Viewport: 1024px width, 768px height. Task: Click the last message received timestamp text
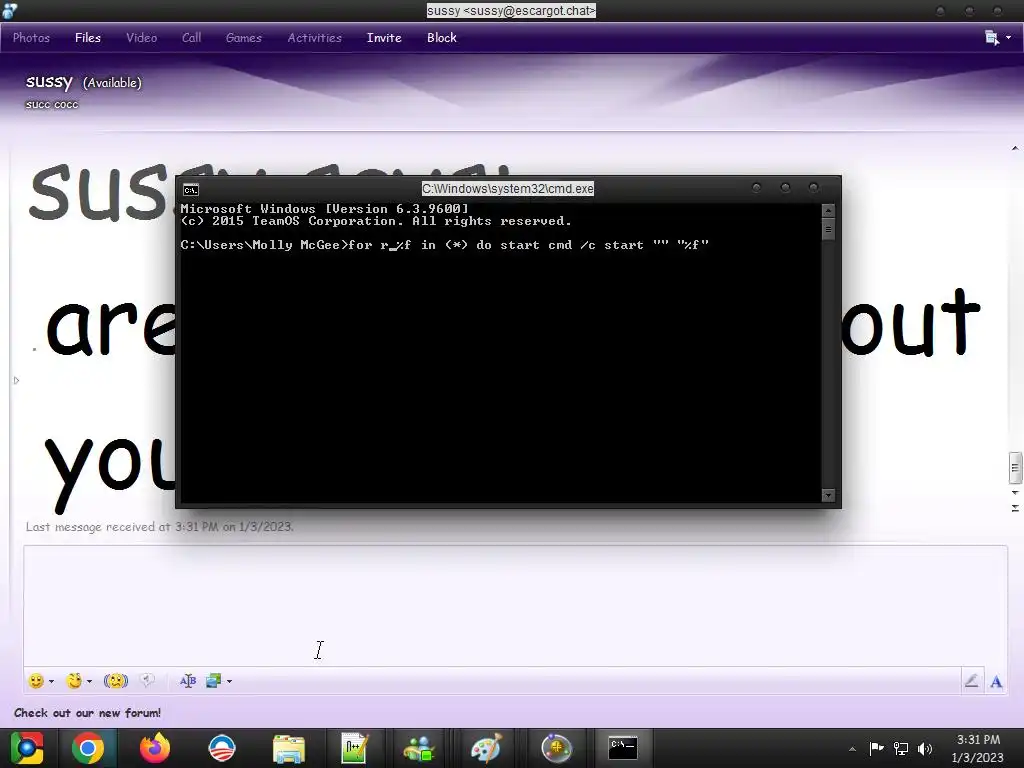[160, 526]
